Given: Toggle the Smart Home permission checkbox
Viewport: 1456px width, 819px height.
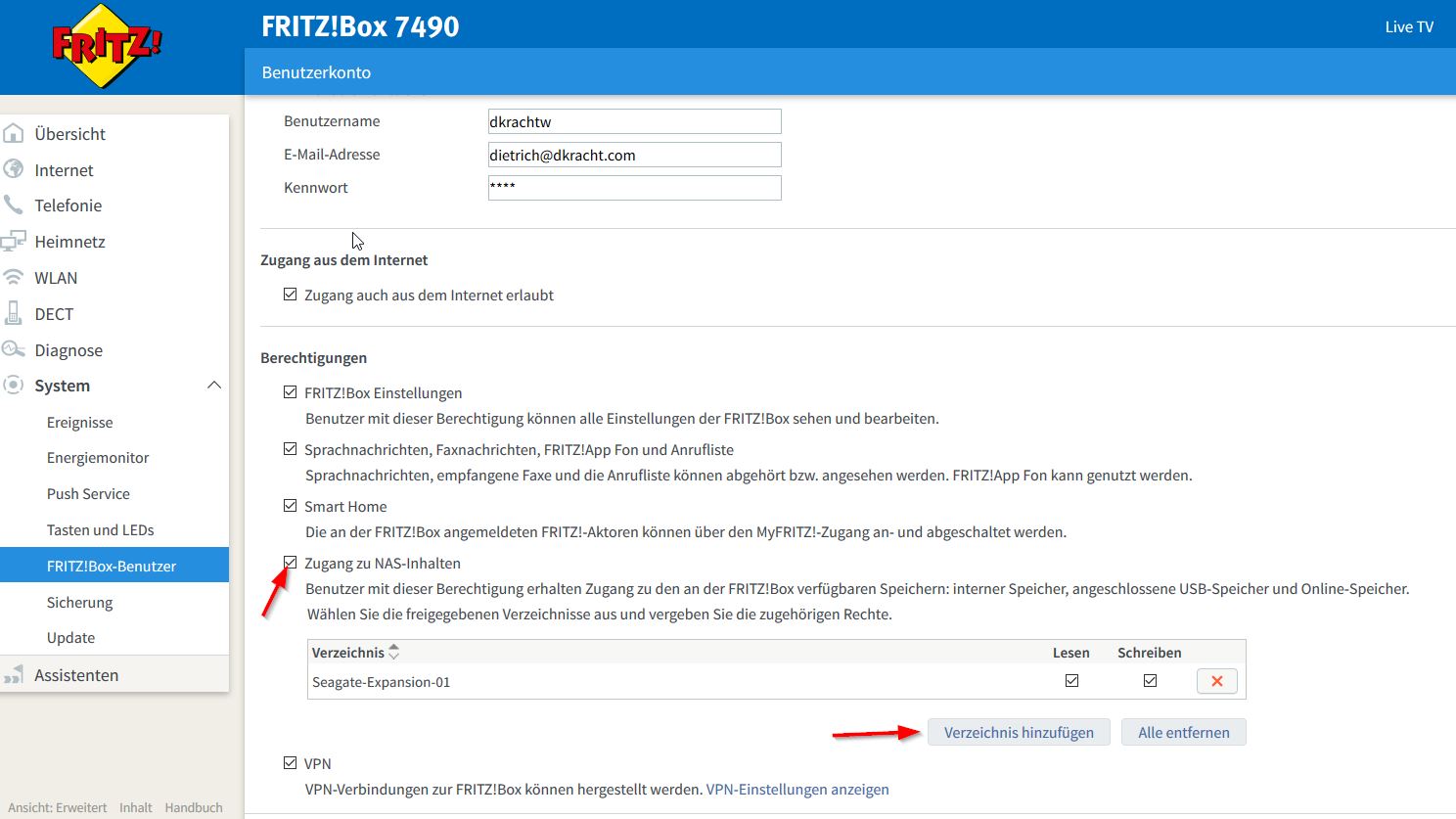Looking at the screenshot, I should click(291, 506).
